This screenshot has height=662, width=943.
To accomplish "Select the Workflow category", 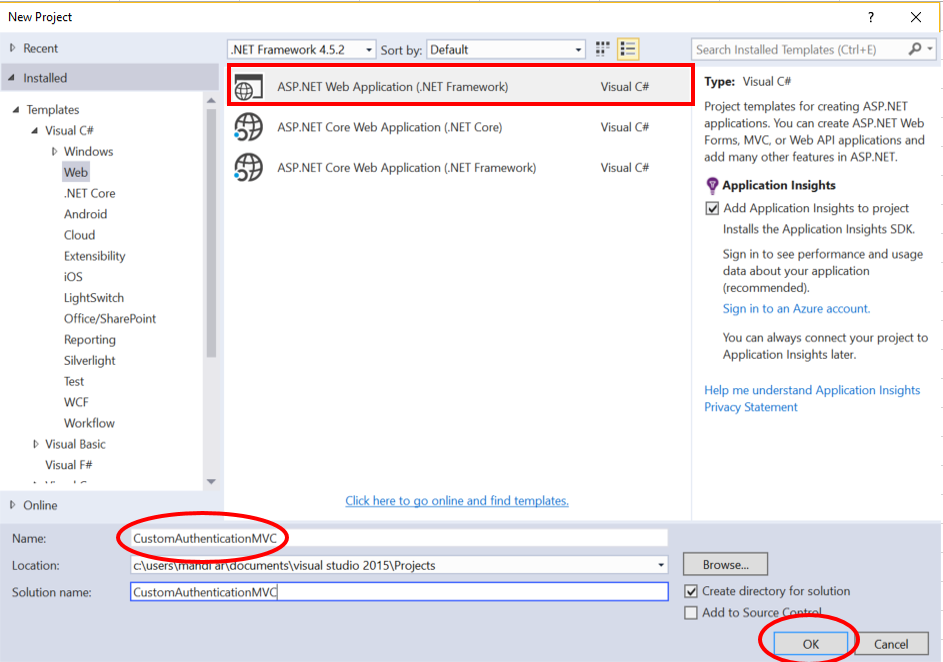I will [89, 423].
